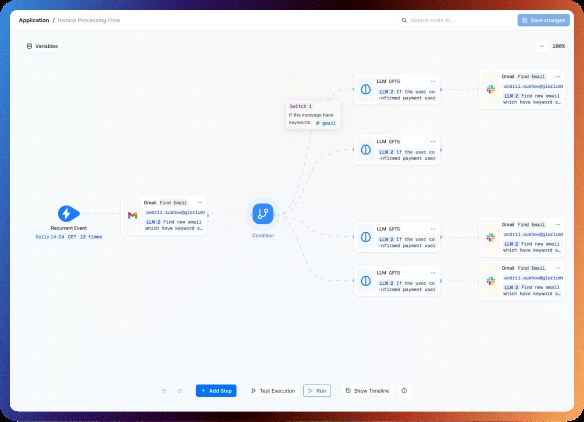
Task: Click the undo arrow in the bottom toolbar
Action: [x=164, y=391]
